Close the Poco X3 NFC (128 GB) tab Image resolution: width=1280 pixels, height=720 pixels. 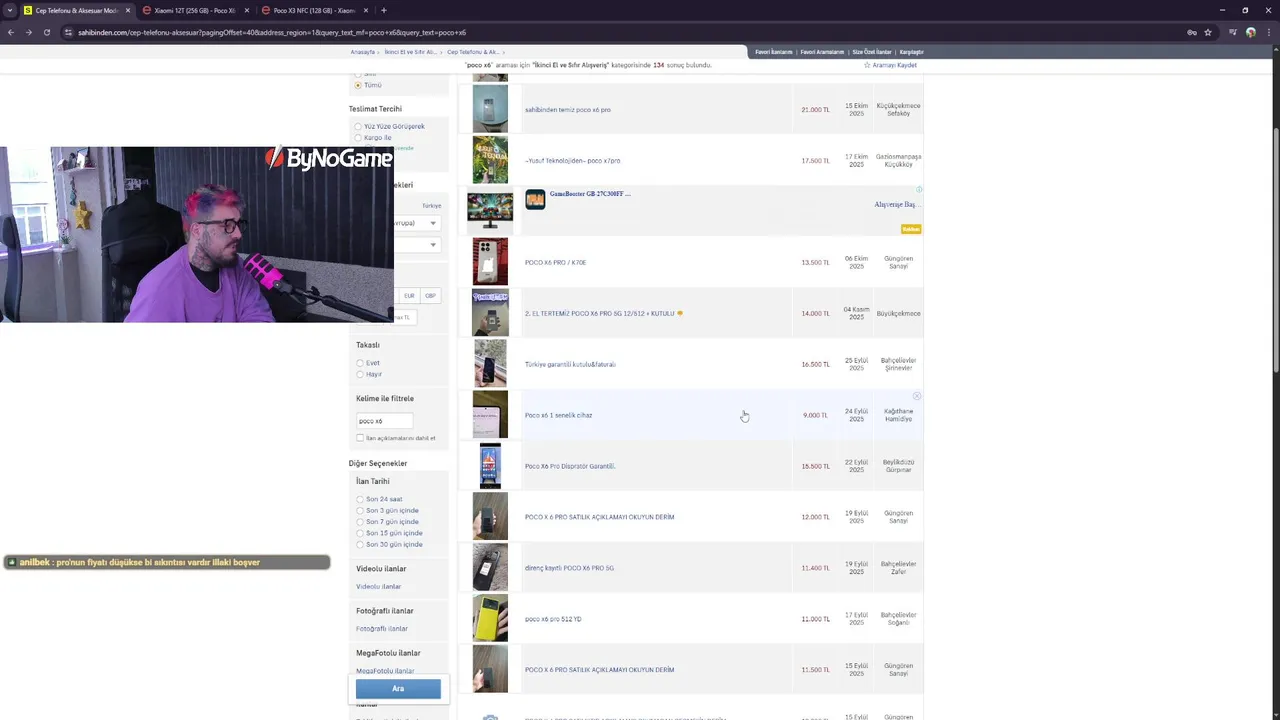pyautogui.click(x=366, y=10)
